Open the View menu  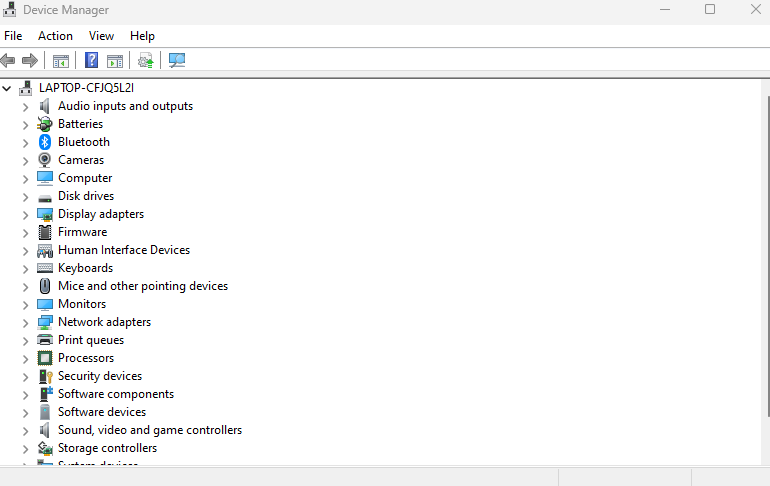[x=101, y=36]
